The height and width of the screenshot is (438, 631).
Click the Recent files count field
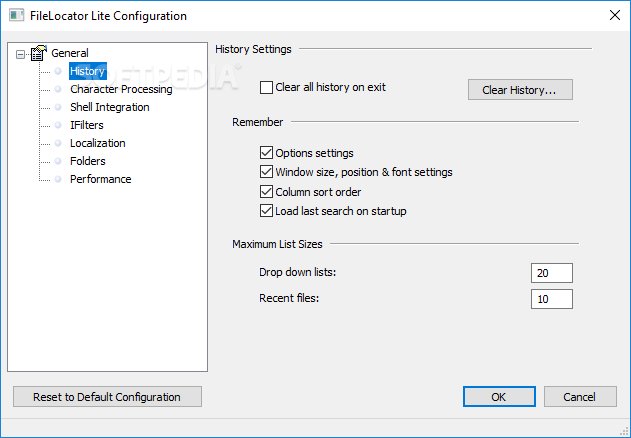tap(552, 299)
